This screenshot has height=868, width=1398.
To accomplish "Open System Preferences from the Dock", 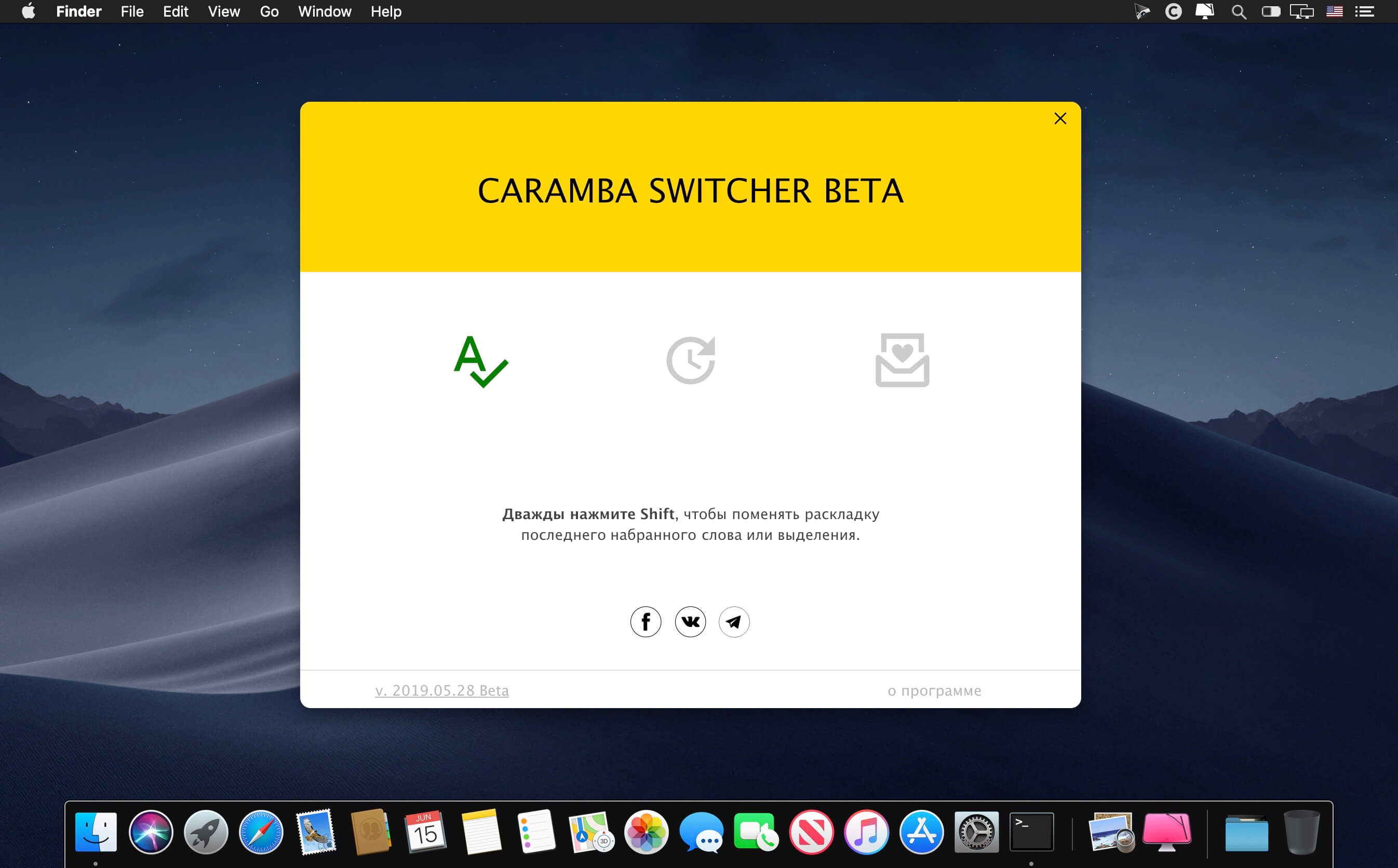I will (977, 832).
